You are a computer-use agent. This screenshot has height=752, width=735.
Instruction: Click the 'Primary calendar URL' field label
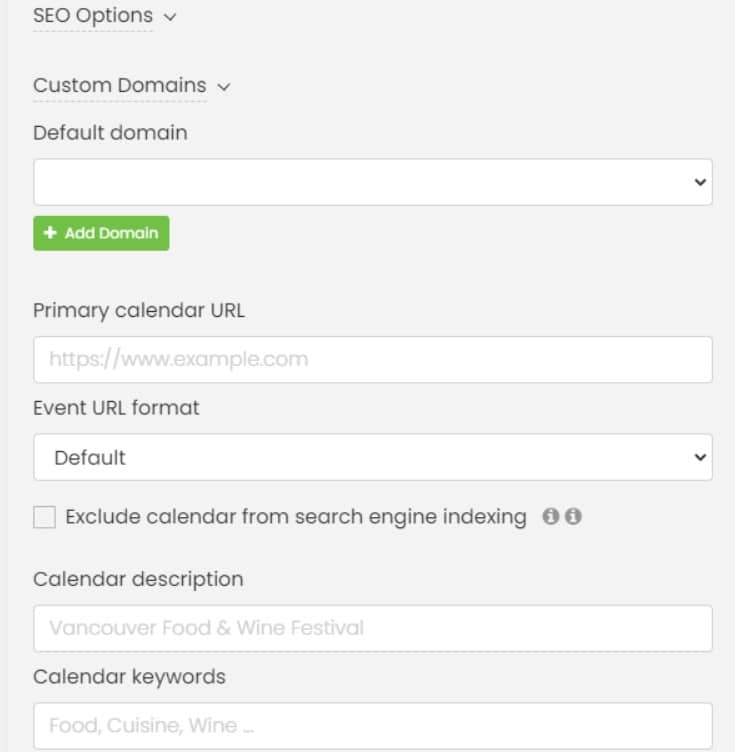(138, 310)
